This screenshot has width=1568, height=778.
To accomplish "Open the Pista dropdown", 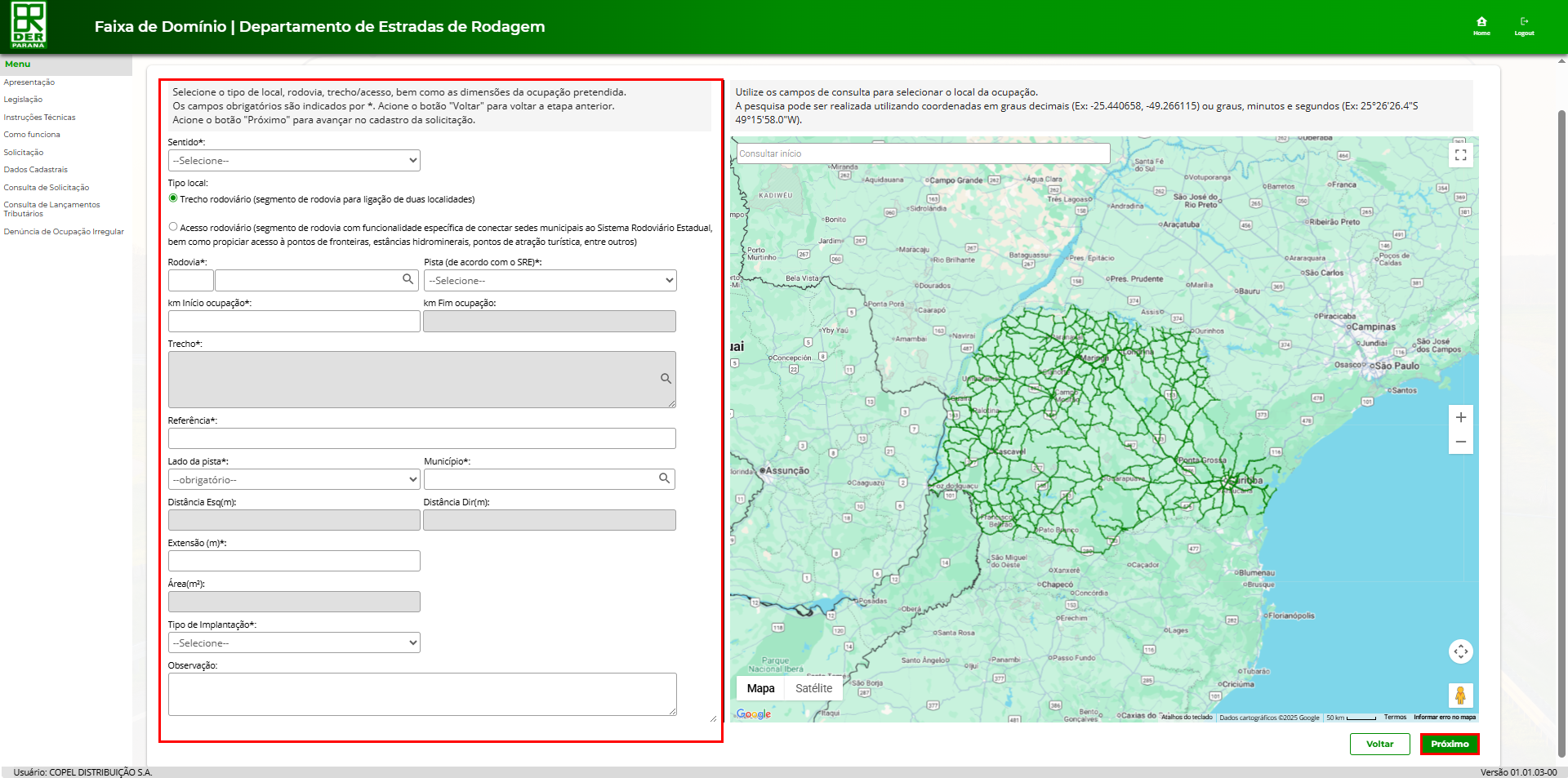I will tap(550, 281).
